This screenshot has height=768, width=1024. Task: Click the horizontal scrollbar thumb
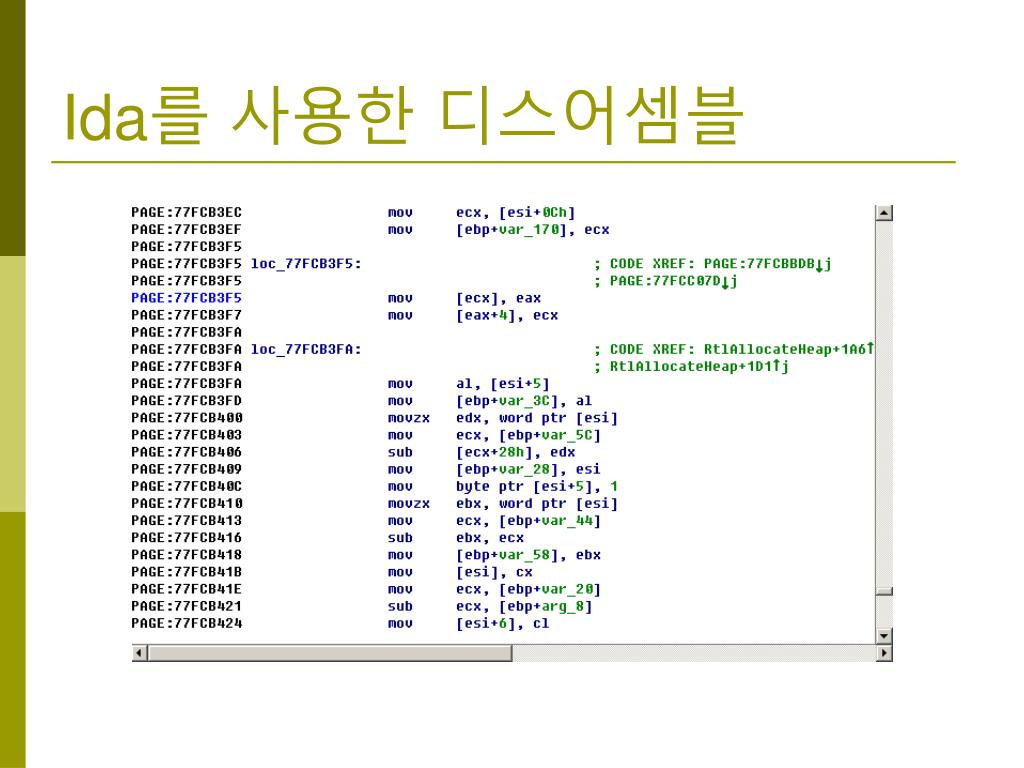(330, 652)
